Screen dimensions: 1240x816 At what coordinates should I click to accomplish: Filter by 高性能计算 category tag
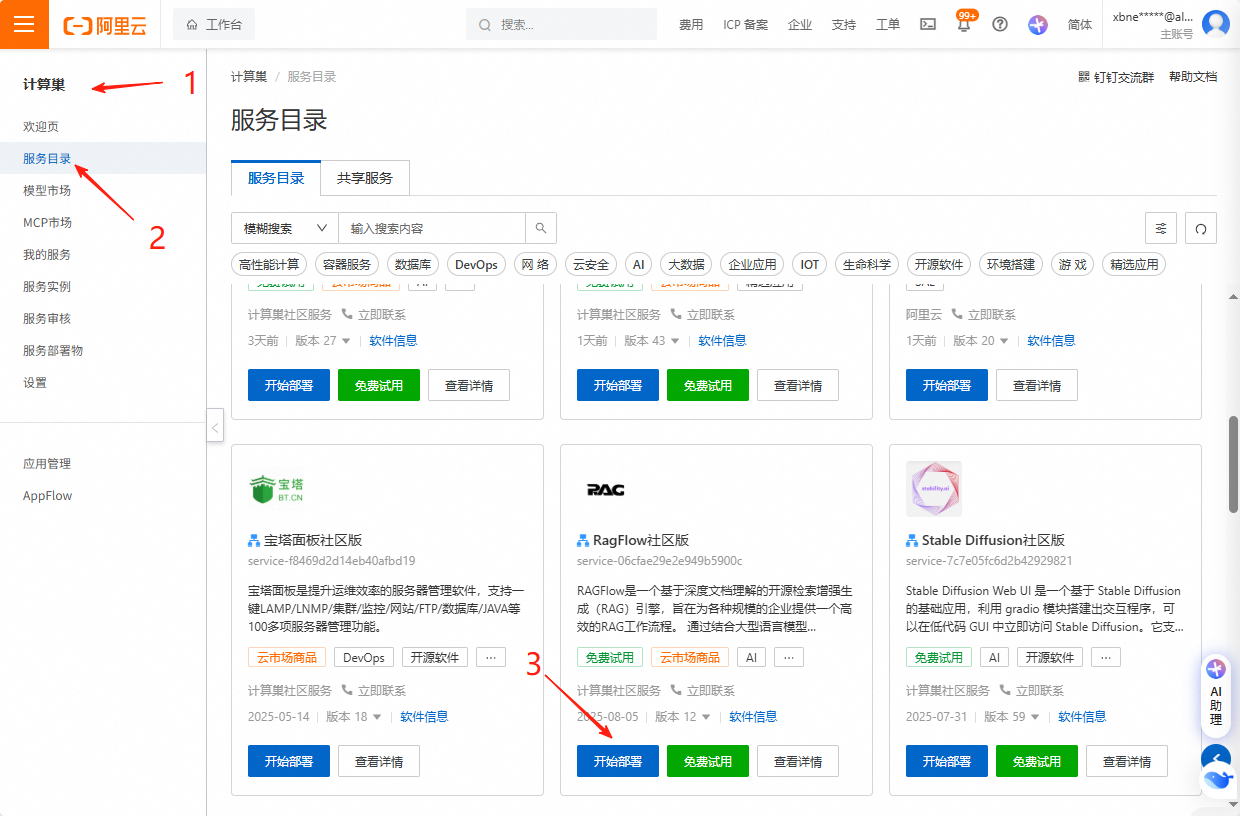click(269, 265)
